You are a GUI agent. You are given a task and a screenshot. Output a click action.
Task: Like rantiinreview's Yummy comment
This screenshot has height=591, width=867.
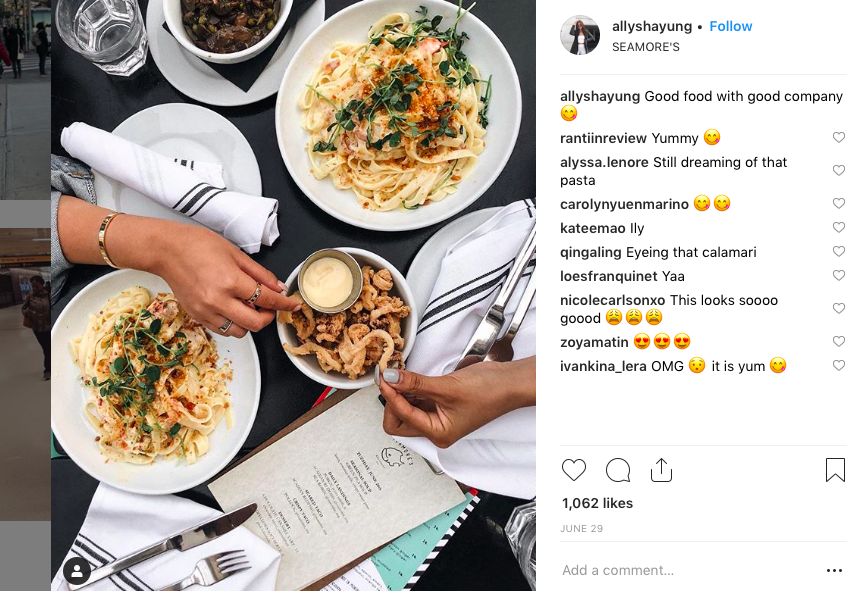click(839, 137)
